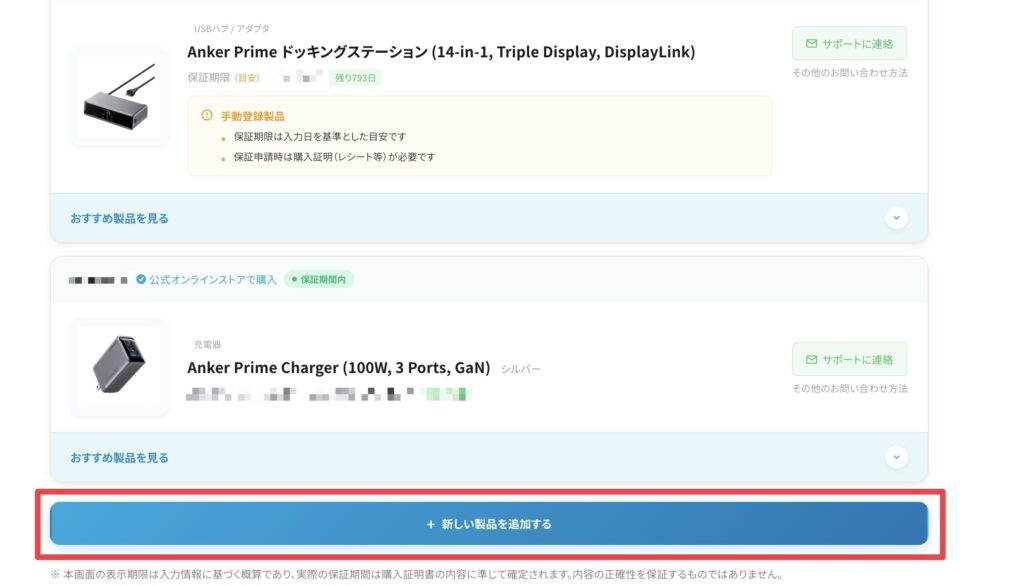Open その他のお問い合わせ方法 for the Prime Charger
This screenshot has width=1024, height=586.
(x=850, y=389)
